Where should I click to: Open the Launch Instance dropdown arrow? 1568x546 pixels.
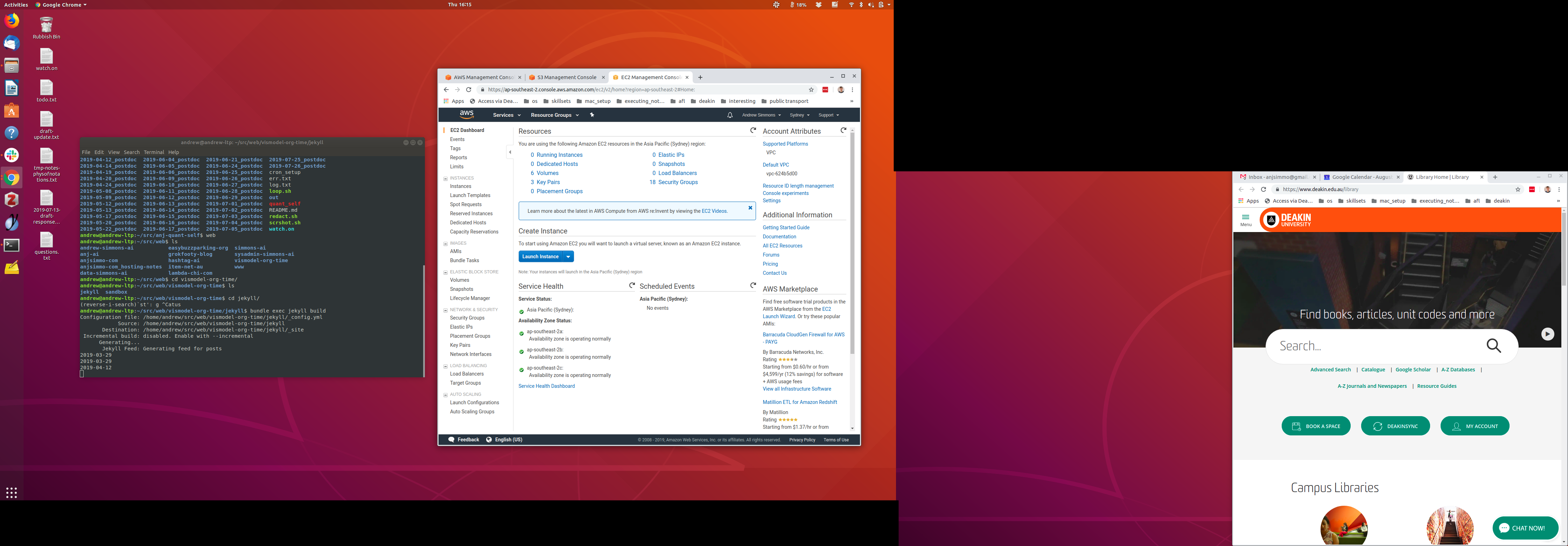point(568,257)
